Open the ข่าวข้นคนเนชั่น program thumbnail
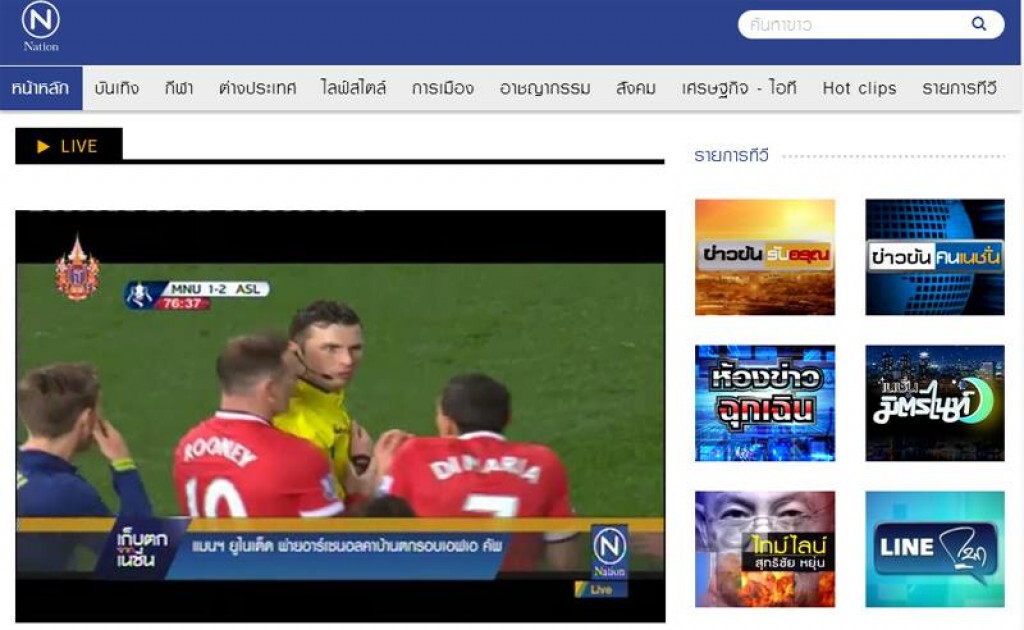 coord(935,257)
